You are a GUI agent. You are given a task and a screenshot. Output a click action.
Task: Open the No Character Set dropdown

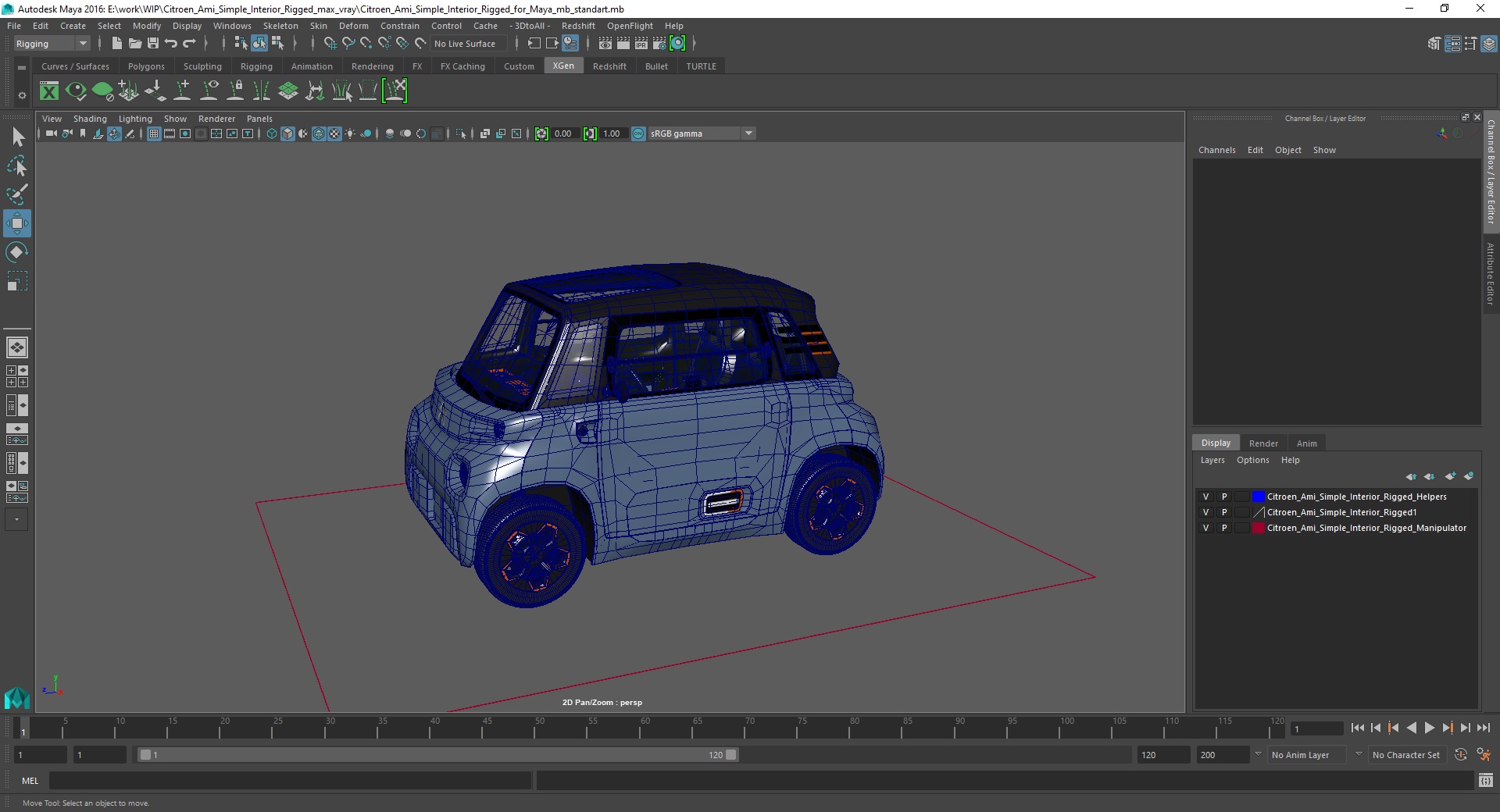point(1406,755)
